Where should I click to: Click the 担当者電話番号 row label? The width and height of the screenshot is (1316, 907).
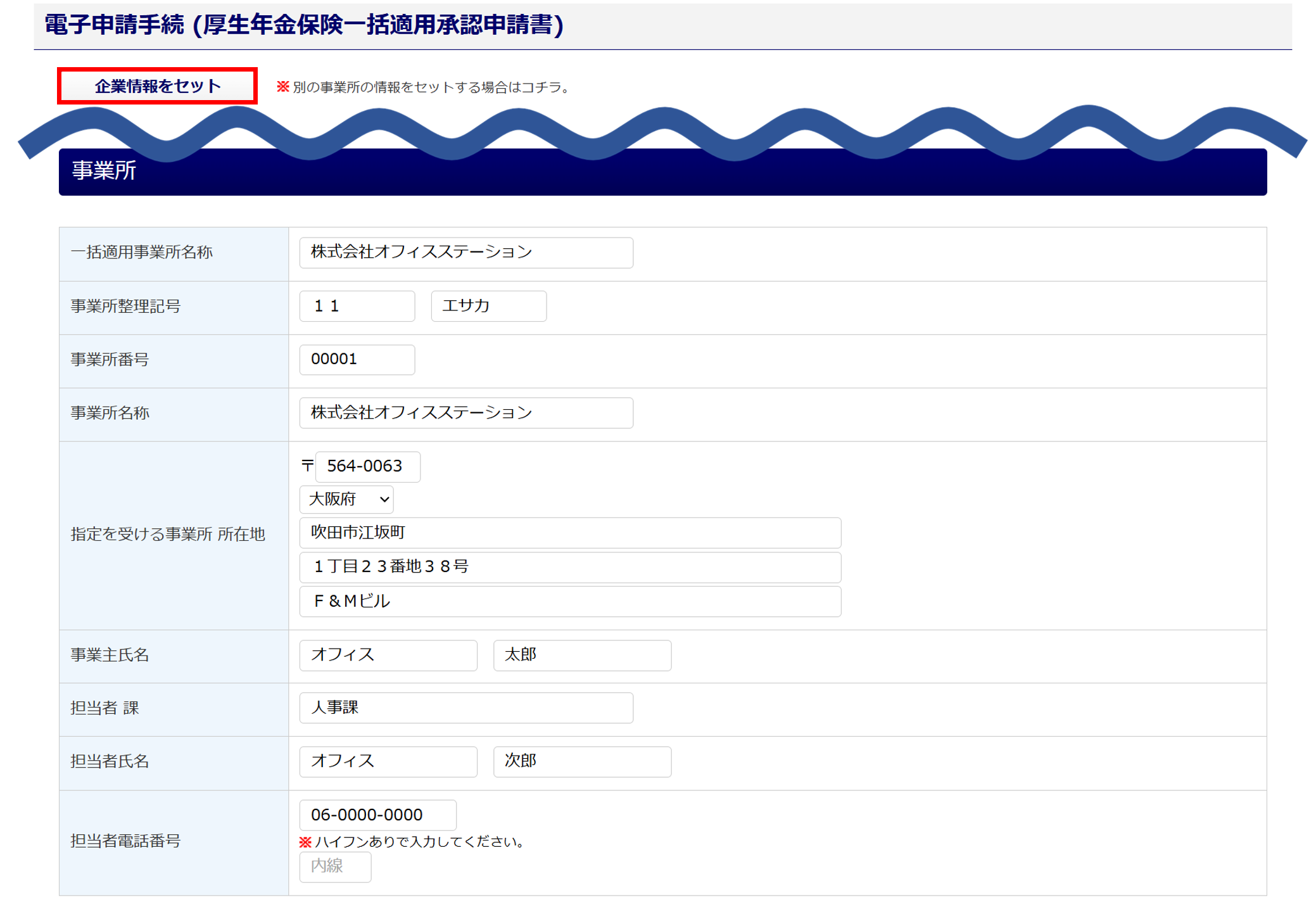point(125,841)
